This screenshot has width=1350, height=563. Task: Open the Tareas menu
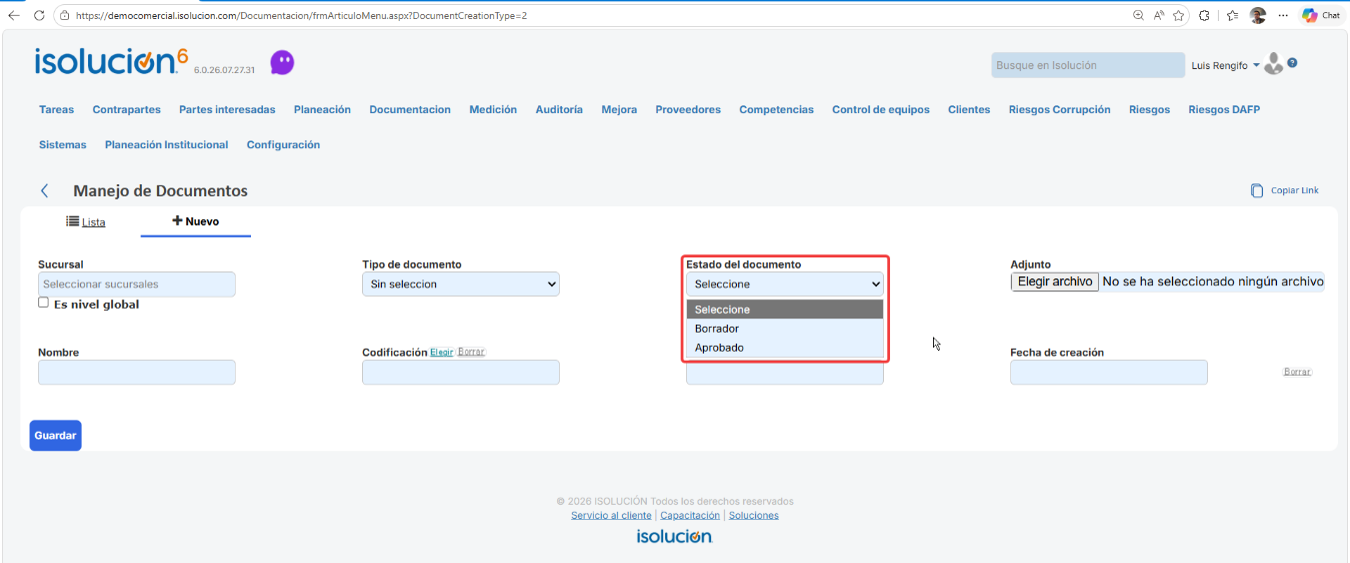tap(56, 110)
